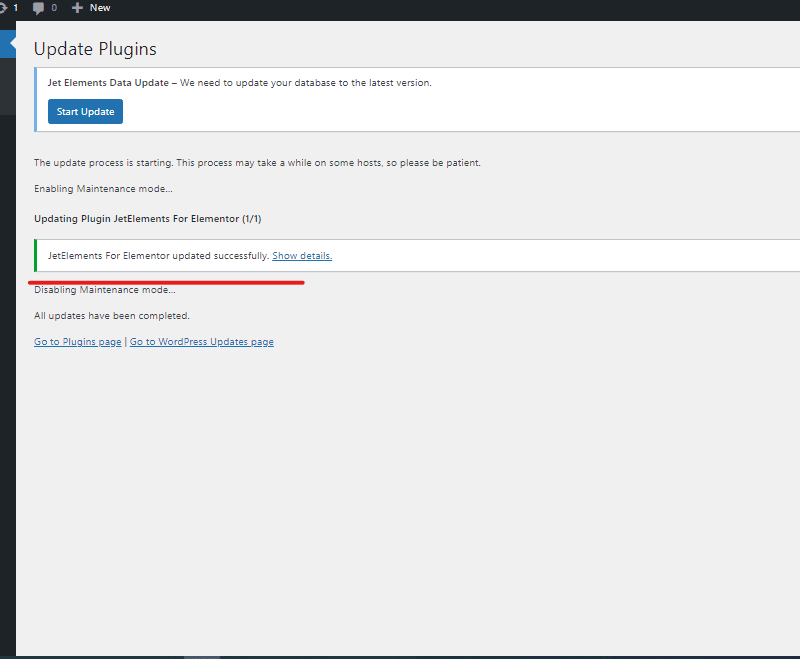
Task: Open Go to WordPress Updates page link
Action: point(202,342)
